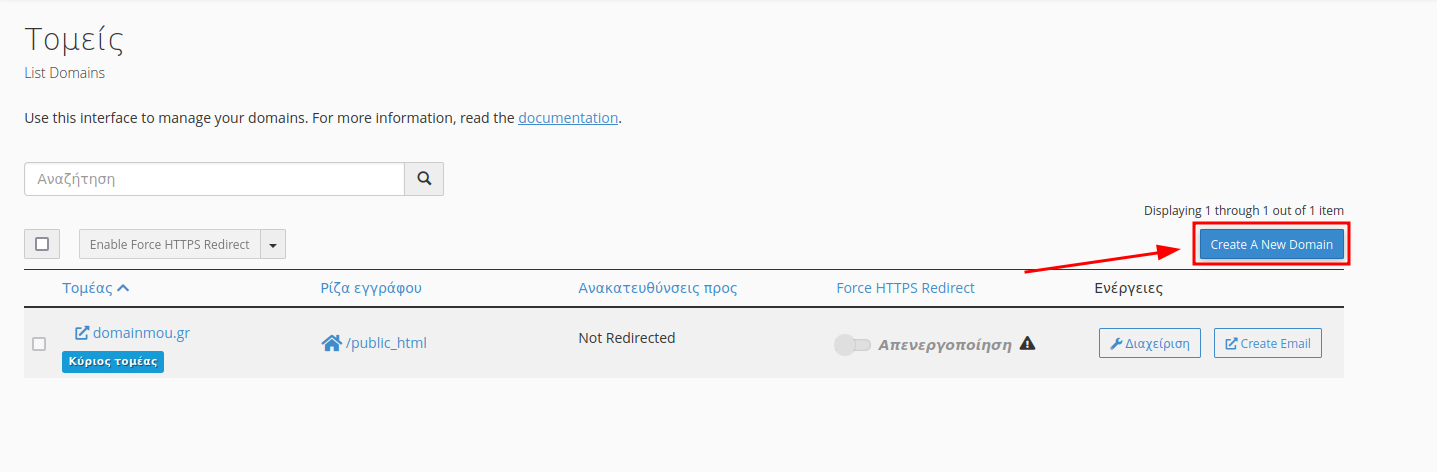The height and width of the screenshot is (472, 1437).
Task: Click the home icon next to /public_html
Action: [331, 343]
